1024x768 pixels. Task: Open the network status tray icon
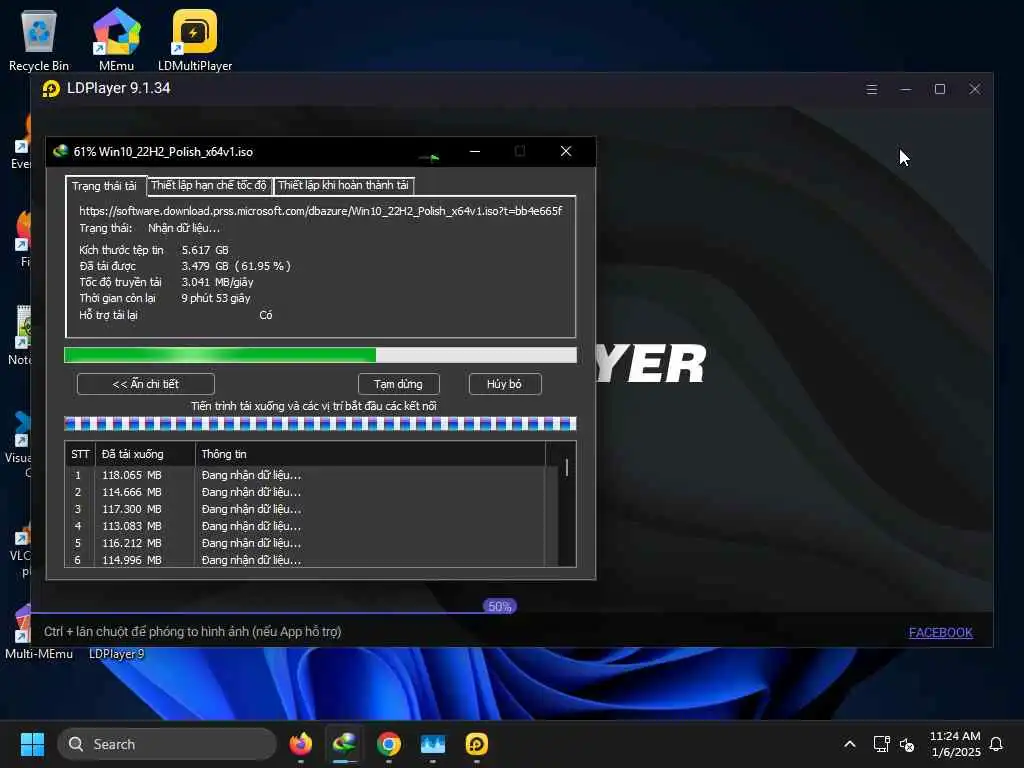click(882, 744)
